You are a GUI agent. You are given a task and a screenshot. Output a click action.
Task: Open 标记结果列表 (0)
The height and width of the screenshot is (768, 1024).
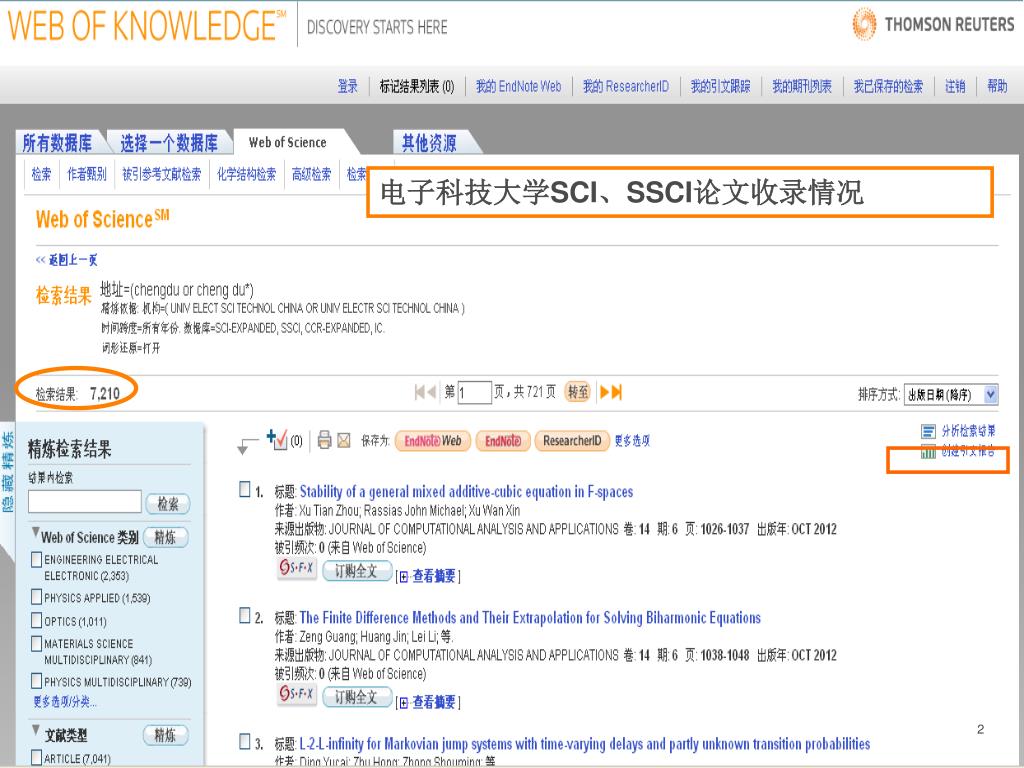417,86
